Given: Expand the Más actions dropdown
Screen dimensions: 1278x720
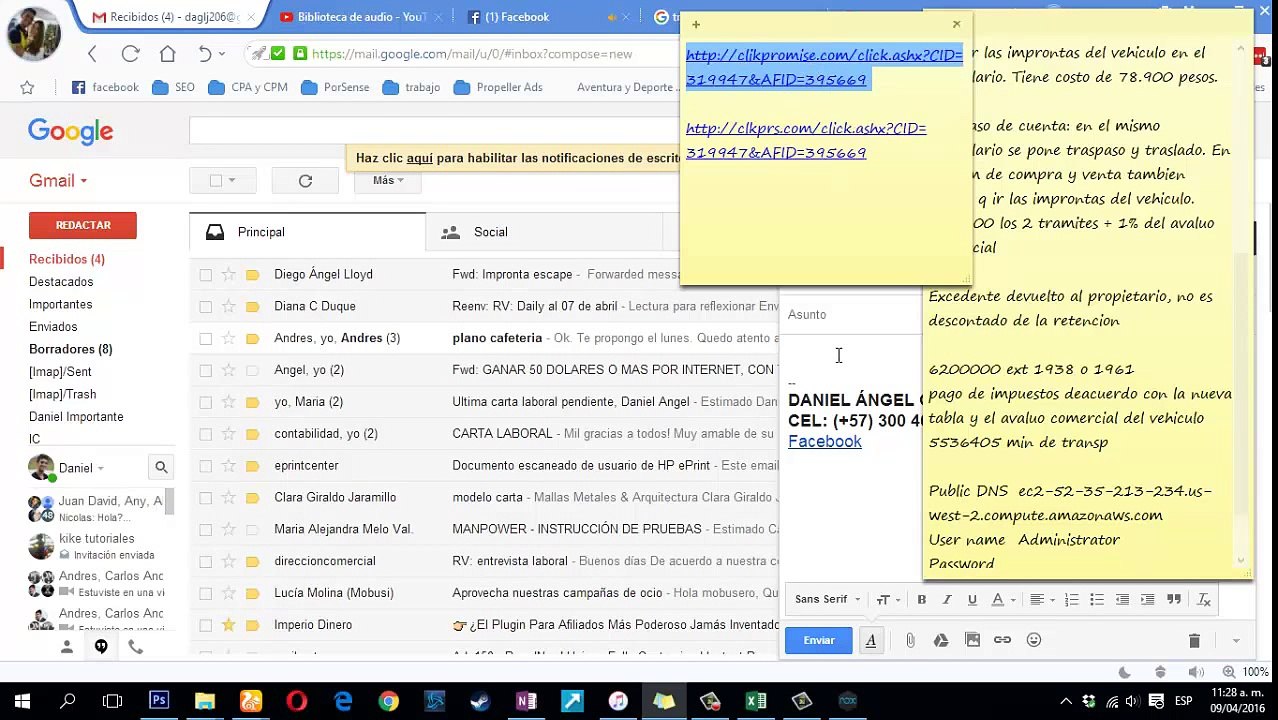Looking at the screenshot, I should [388, 181].
